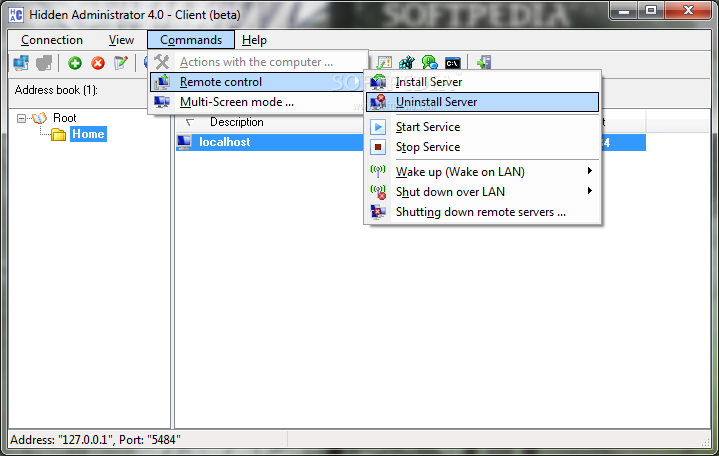Choose Actions with the computer menu entry
719x456 pixels.
pyautogui.click(x=259, y=62)
